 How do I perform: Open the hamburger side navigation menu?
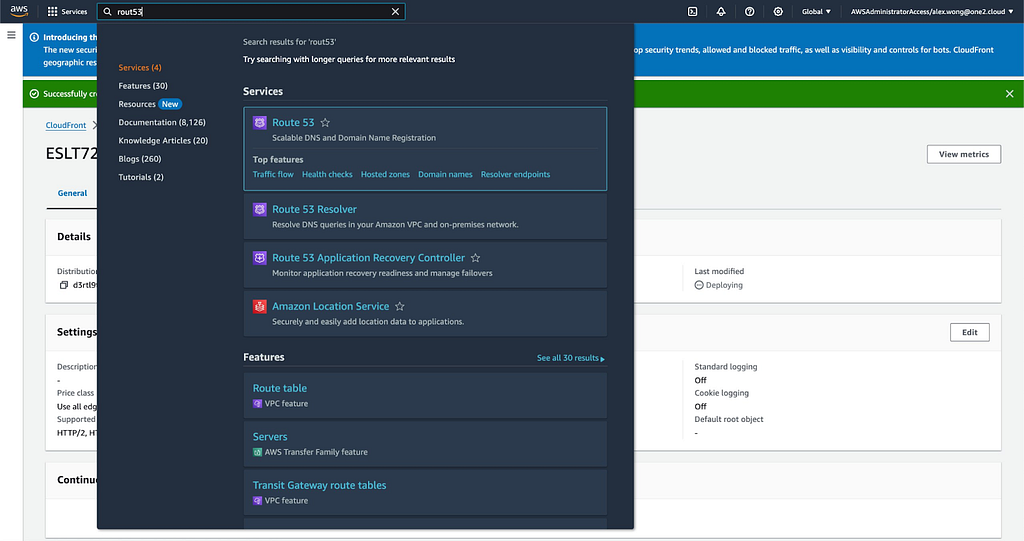11,35
